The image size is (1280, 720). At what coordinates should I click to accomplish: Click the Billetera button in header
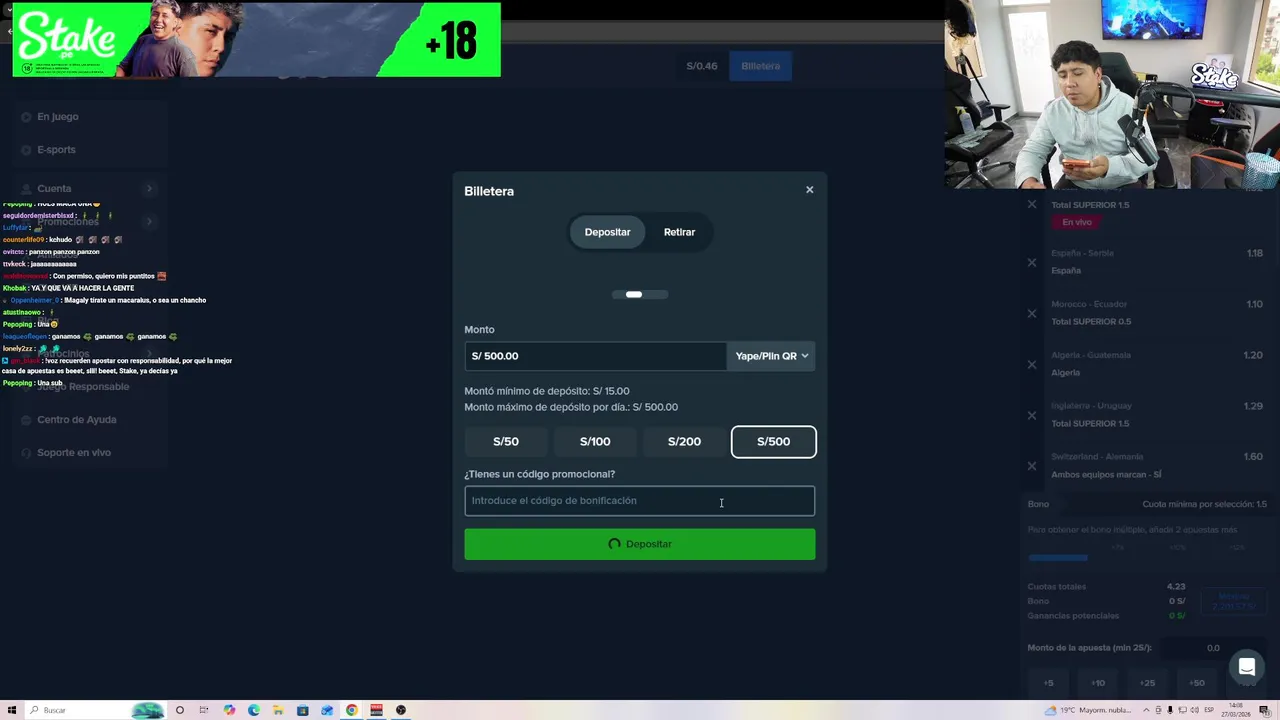pyautogui.click(x=760, y=66)
